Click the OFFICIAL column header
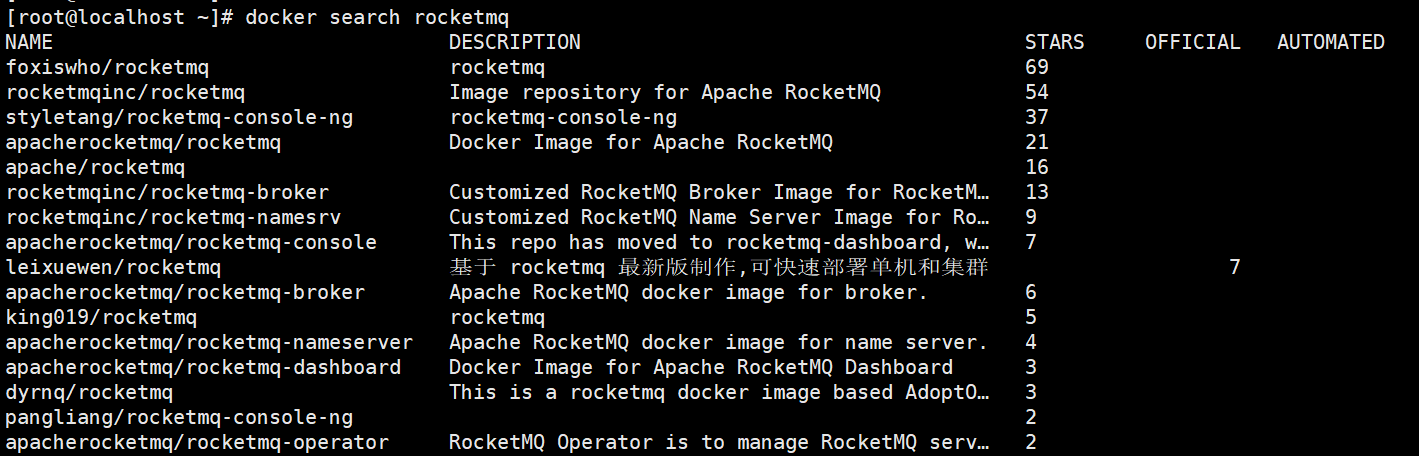 pos(1193,42)
